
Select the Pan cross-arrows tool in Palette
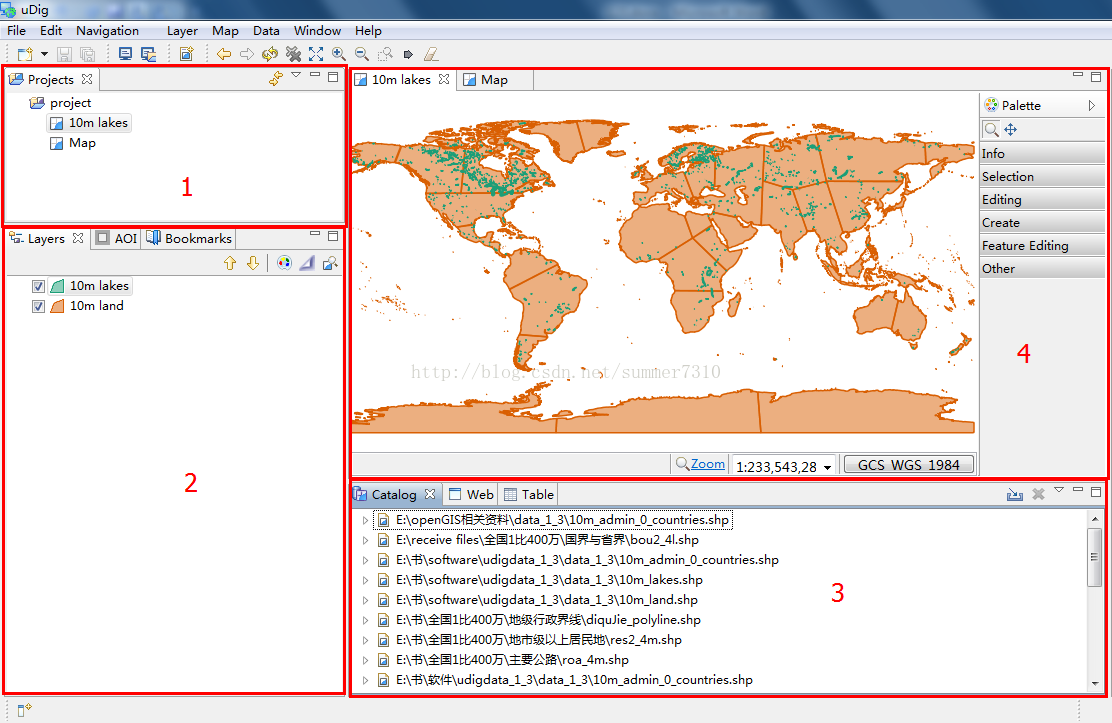1011,129
